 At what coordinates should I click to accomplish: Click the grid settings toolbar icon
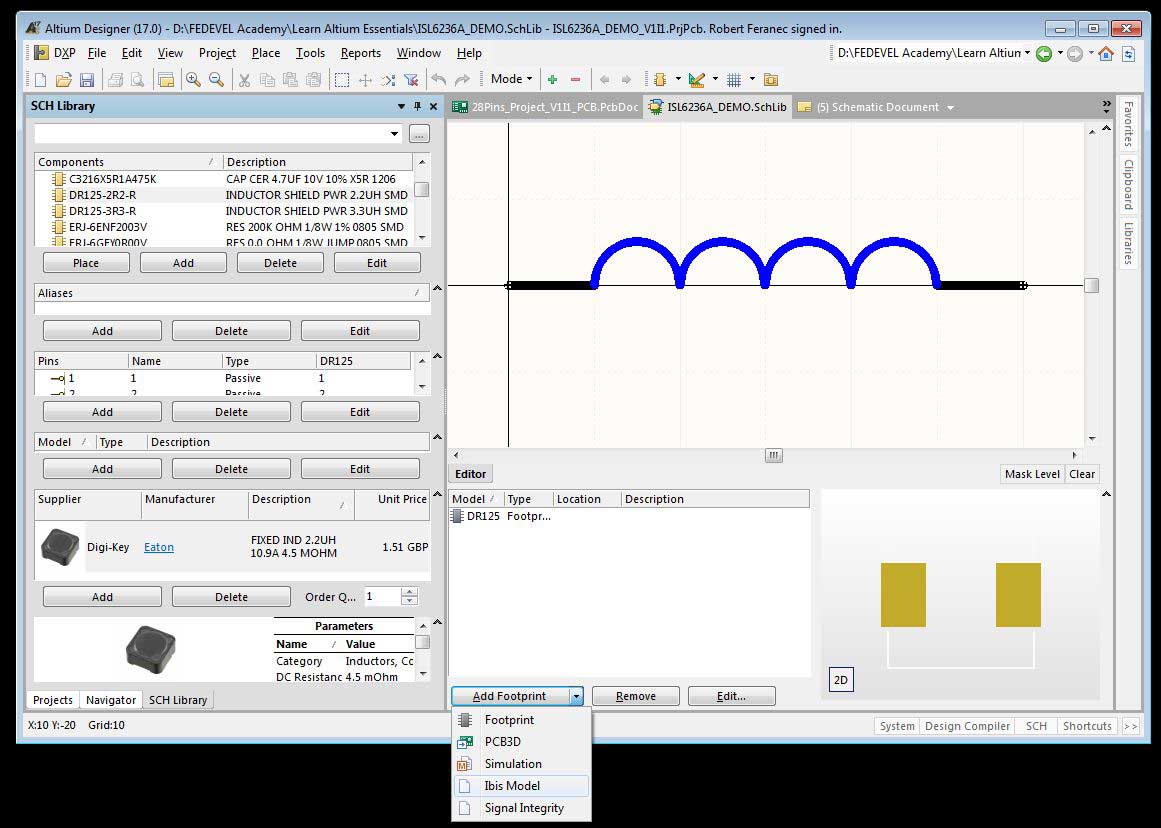point(734,80)
